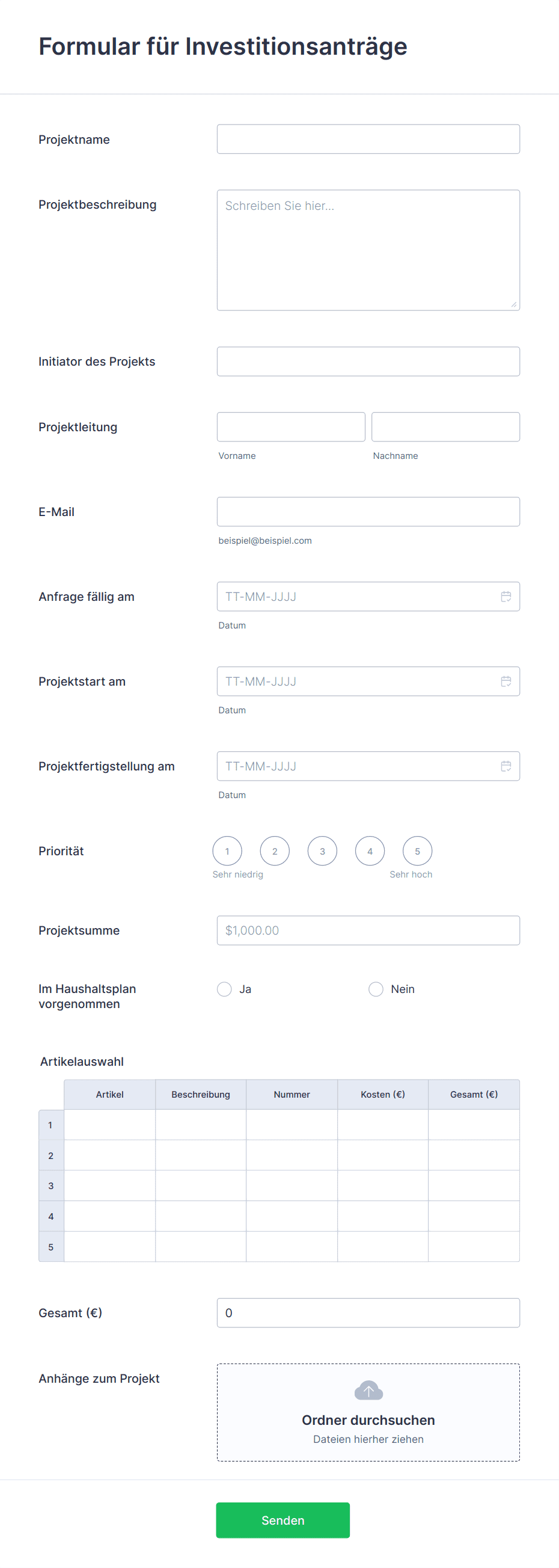The width and height of the screenshot is (559, 1568).
Task: Click the Initiator des Projekts field
Action: coord(368,361)
